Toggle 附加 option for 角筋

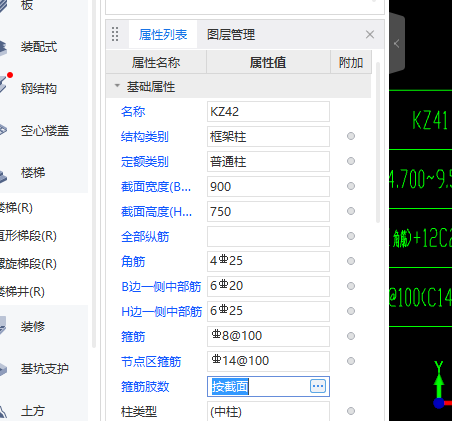[351, 261]
